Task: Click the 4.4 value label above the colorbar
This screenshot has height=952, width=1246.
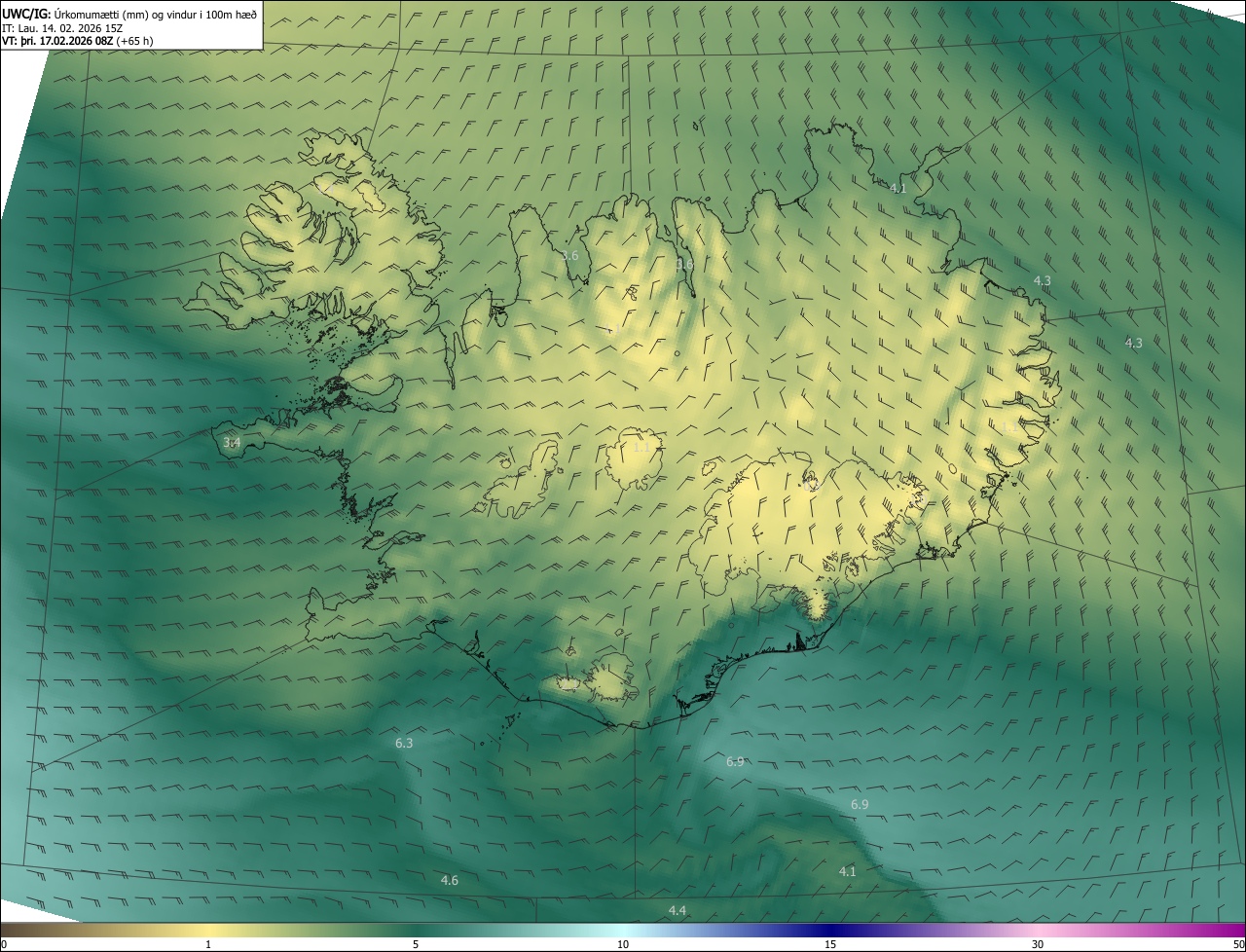Action: pyautogui.click(x=677, y=910)
